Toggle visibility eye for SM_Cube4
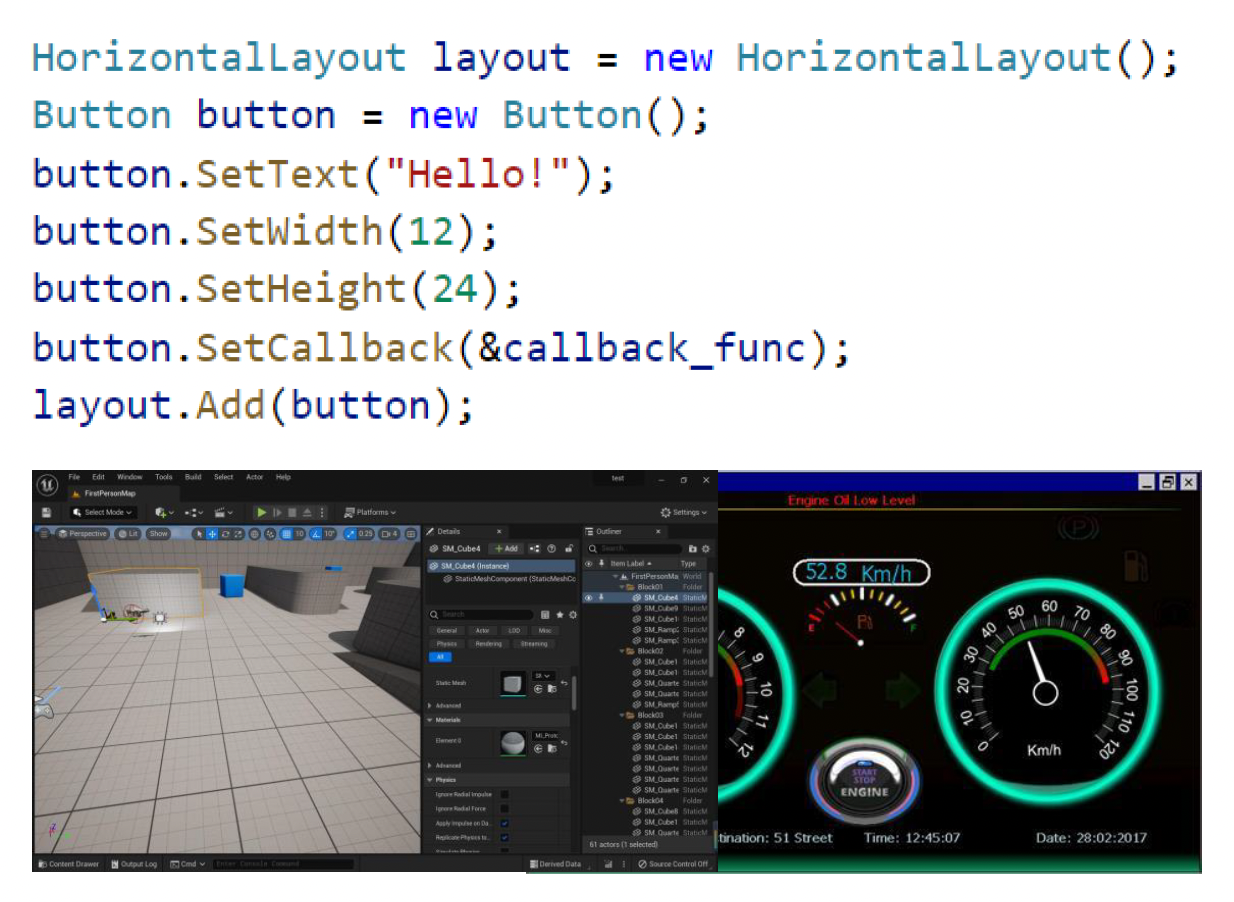Image resolution: width=1234 pixels, height=902 pixels. [x=588, y=598]
